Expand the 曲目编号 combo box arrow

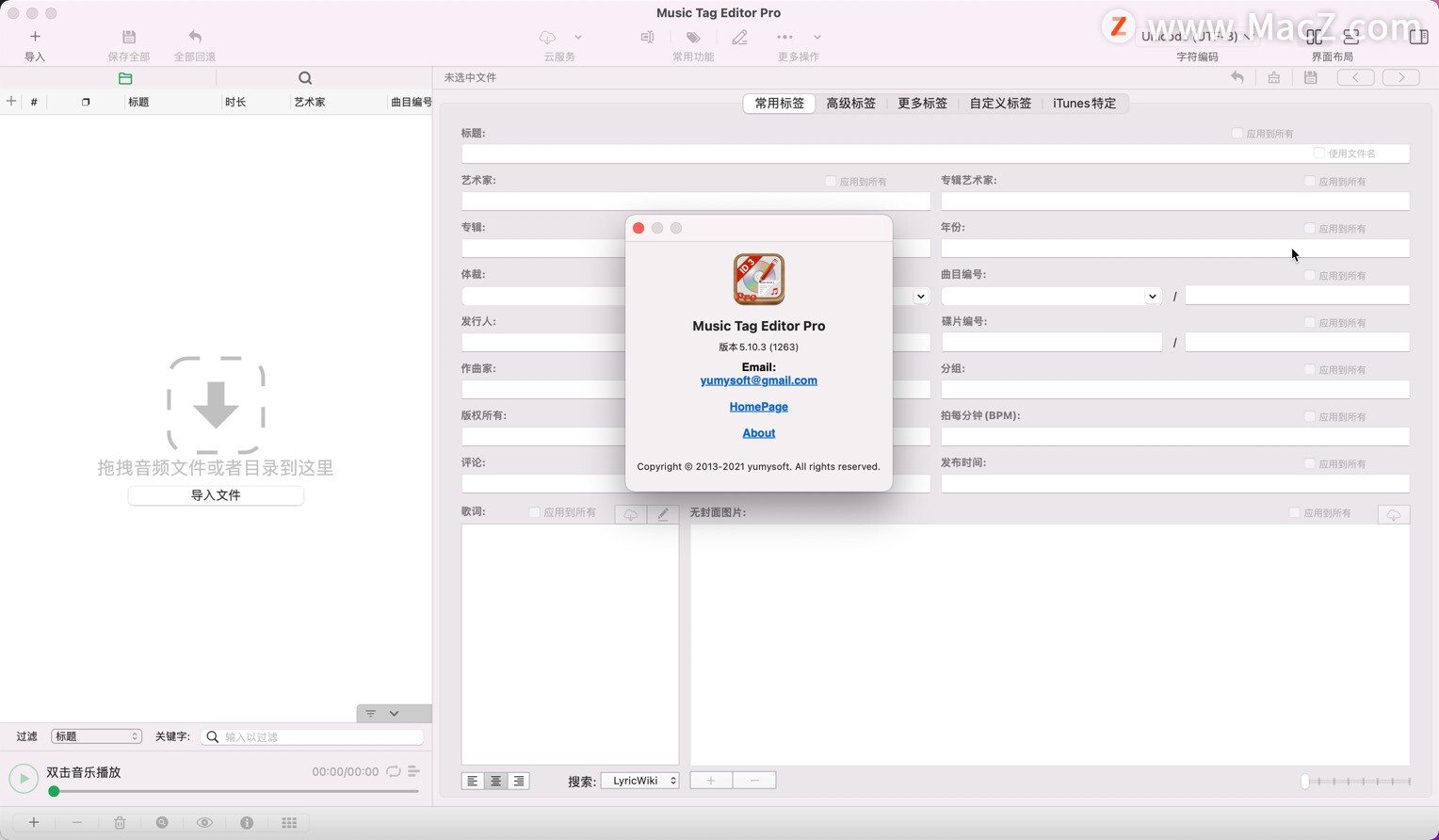(x=1152, y=297)
